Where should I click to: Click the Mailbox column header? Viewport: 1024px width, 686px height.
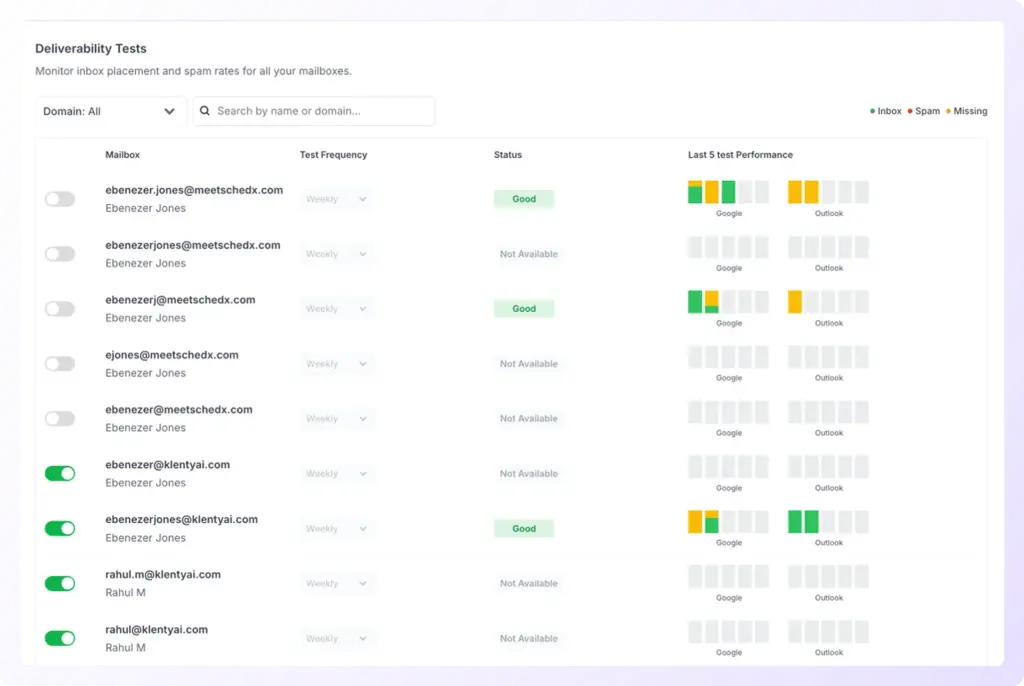point(122,155)
